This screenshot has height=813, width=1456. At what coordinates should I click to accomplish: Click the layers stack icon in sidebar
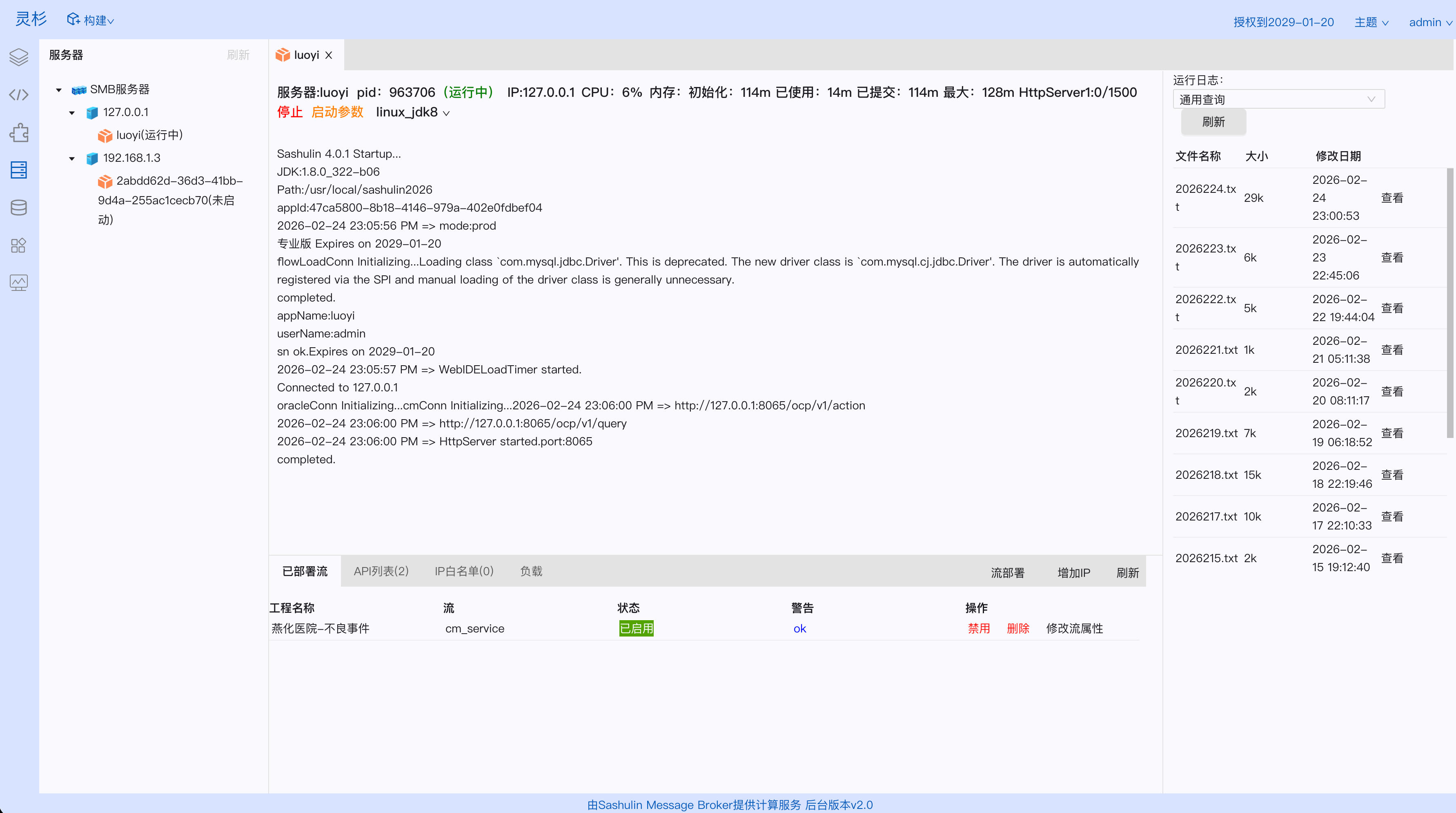[19, 56]
